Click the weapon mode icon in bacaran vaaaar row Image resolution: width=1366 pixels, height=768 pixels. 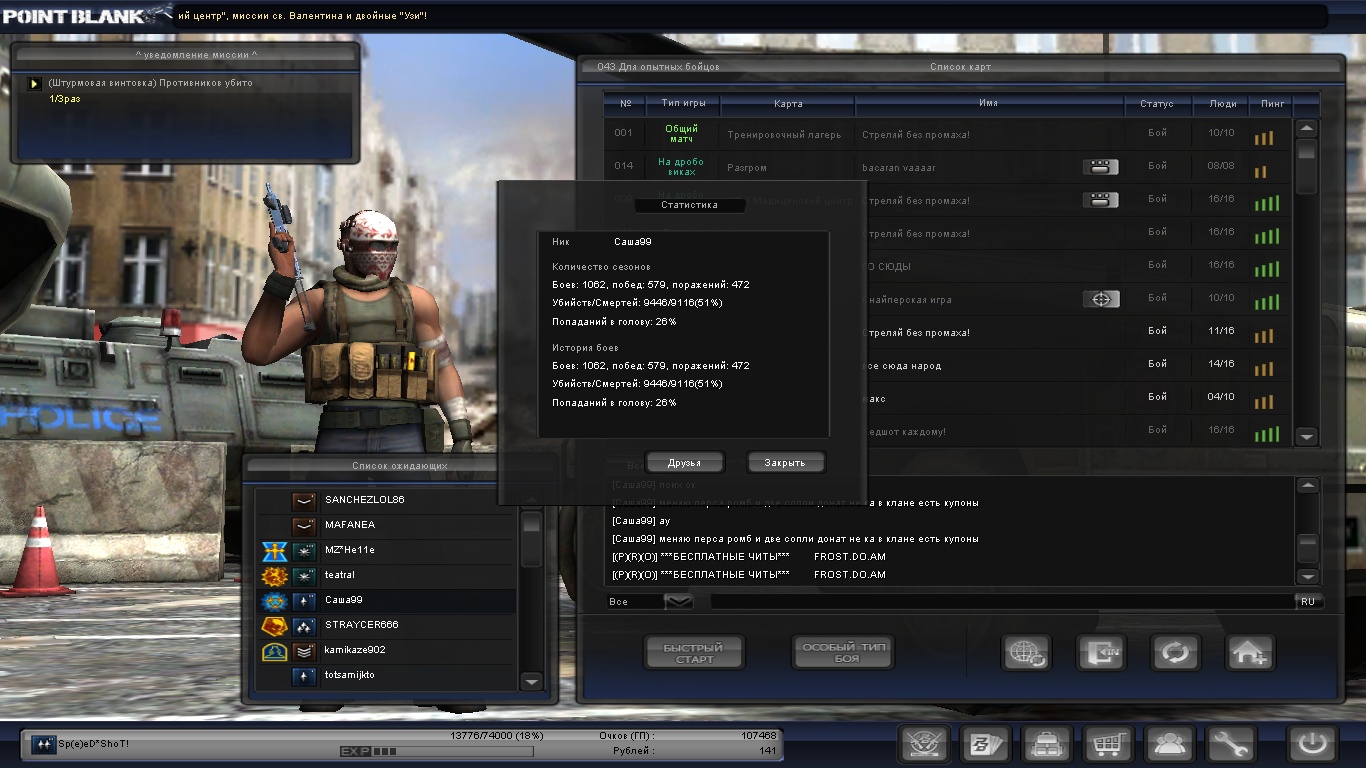[1101, 167]
